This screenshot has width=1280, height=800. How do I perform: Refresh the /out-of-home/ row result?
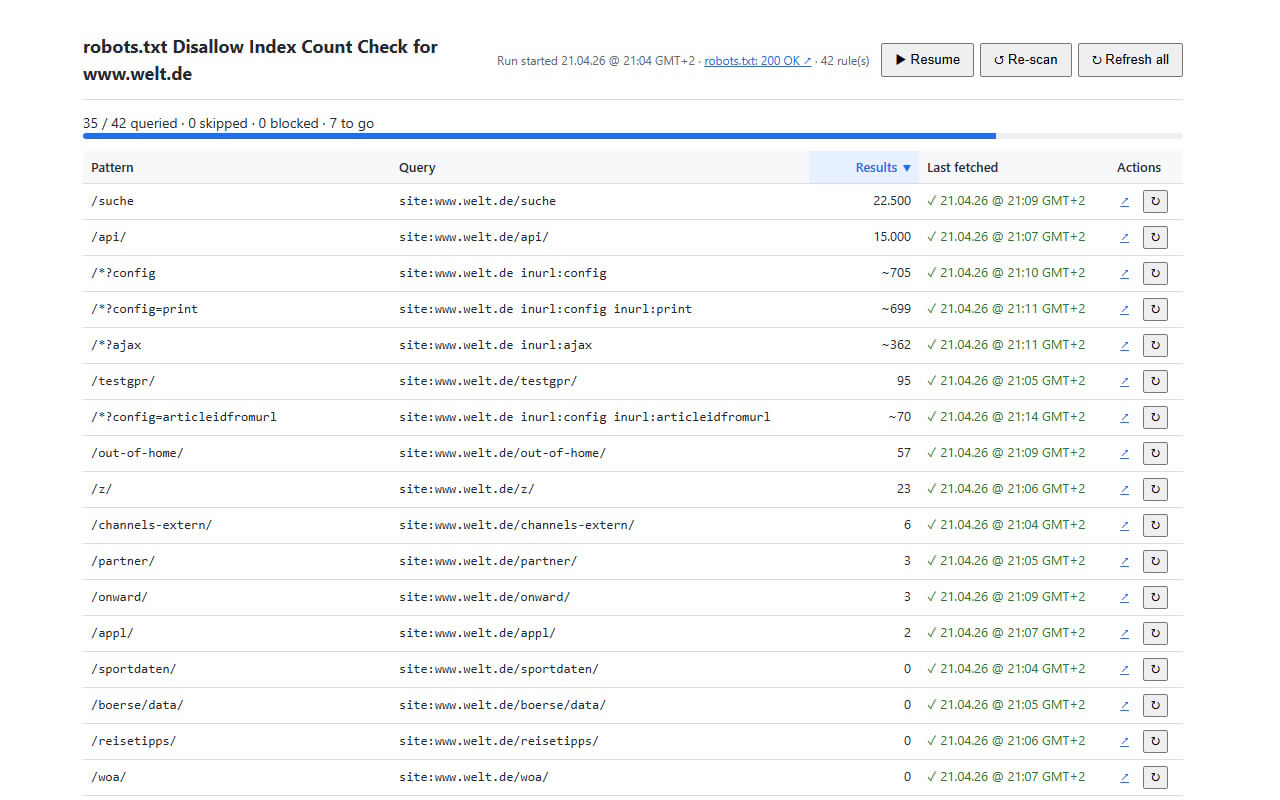pyautogui.click(x=1155, y=454)
